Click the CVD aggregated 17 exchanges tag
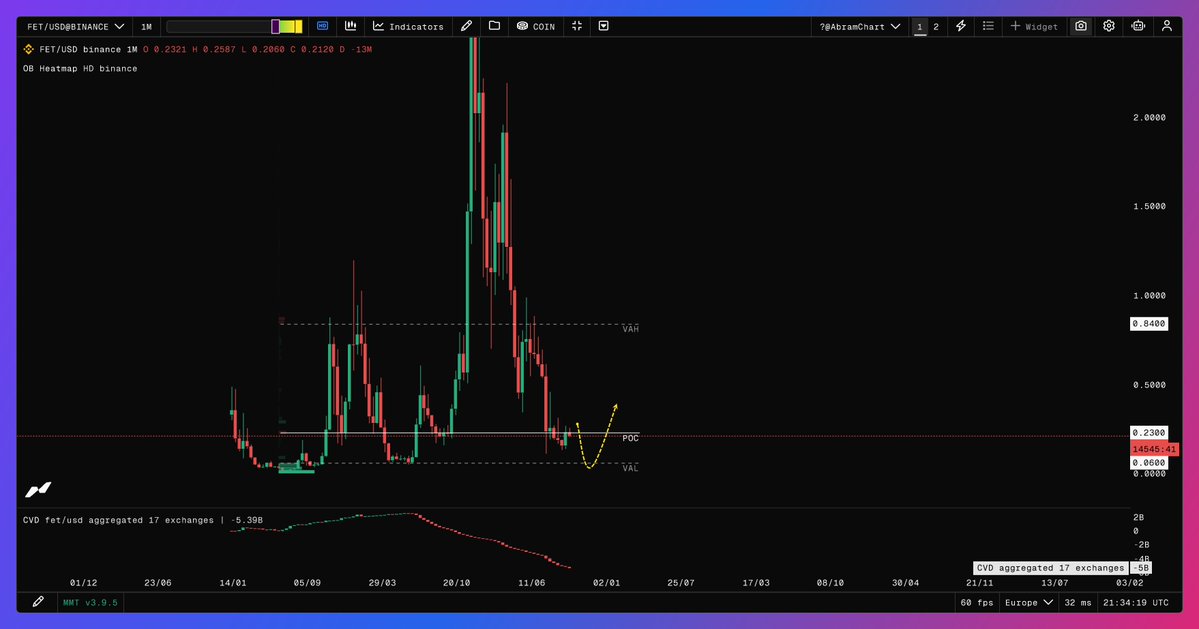This screenshot has height=629, width=1199. tap(1051, 568)
